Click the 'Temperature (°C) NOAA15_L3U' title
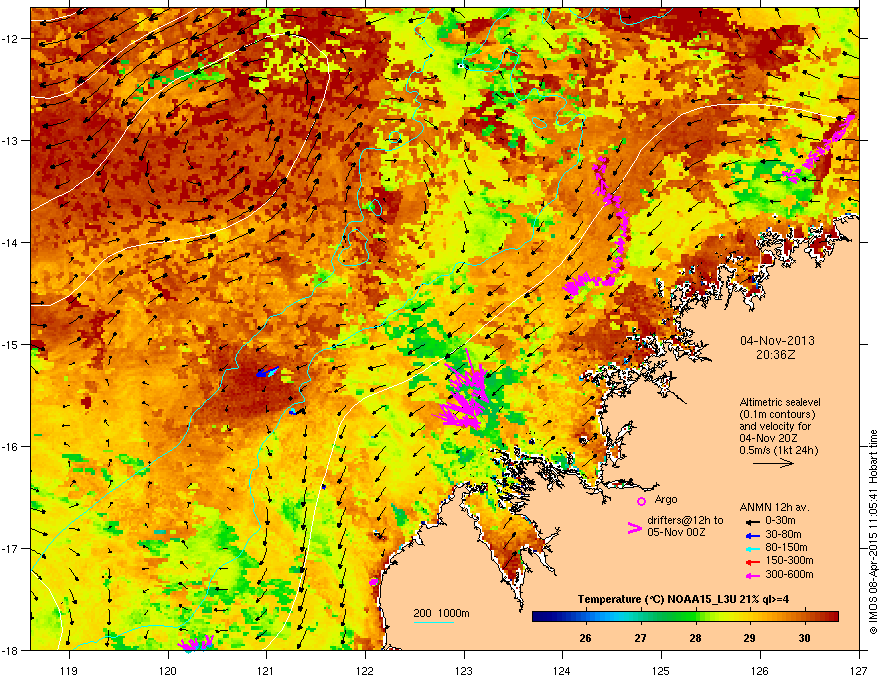Screen dimensions: 880x680 658,599
